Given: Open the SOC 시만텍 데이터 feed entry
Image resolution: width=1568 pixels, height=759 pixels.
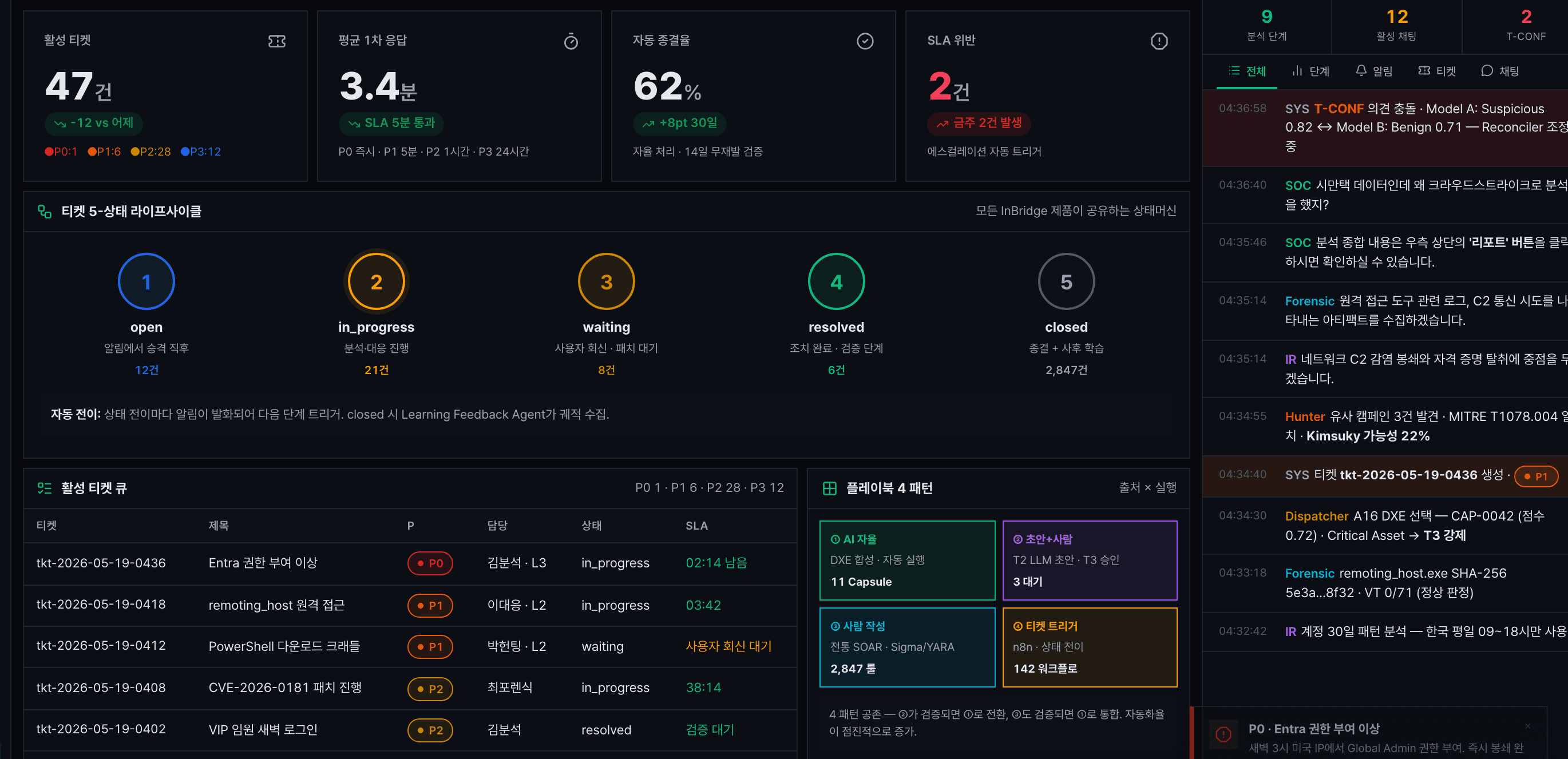Looking at the screenshot, I should pos(1385,194).
